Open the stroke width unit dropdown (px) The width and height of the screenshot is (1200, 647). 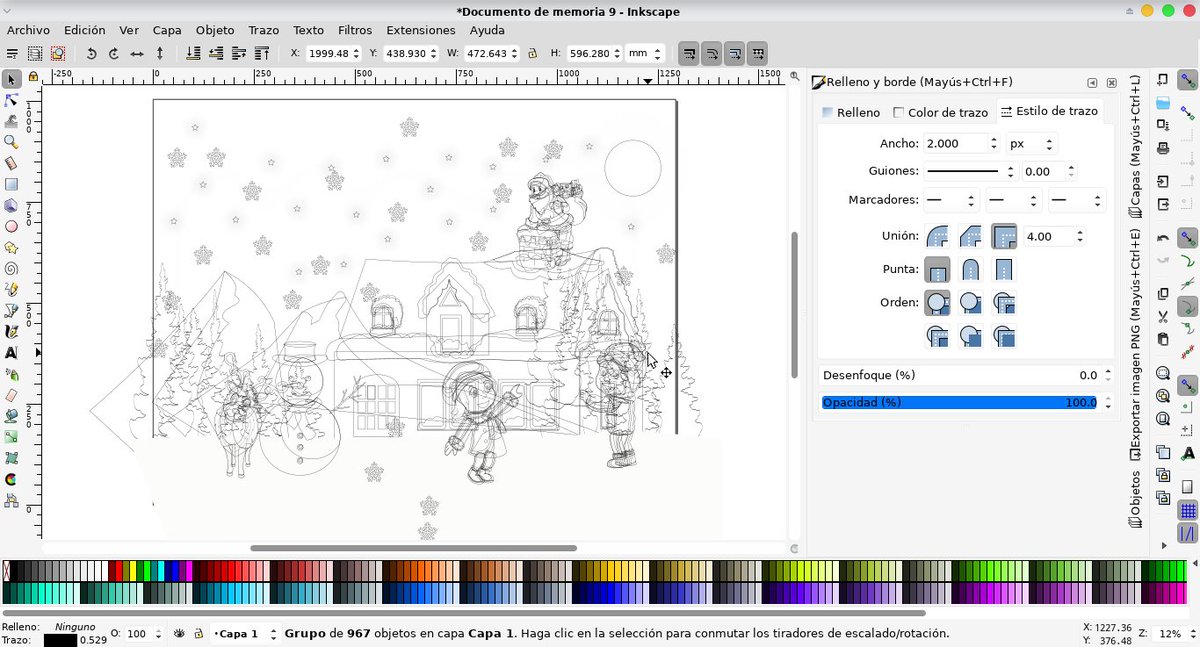[x=1031, y=144]
